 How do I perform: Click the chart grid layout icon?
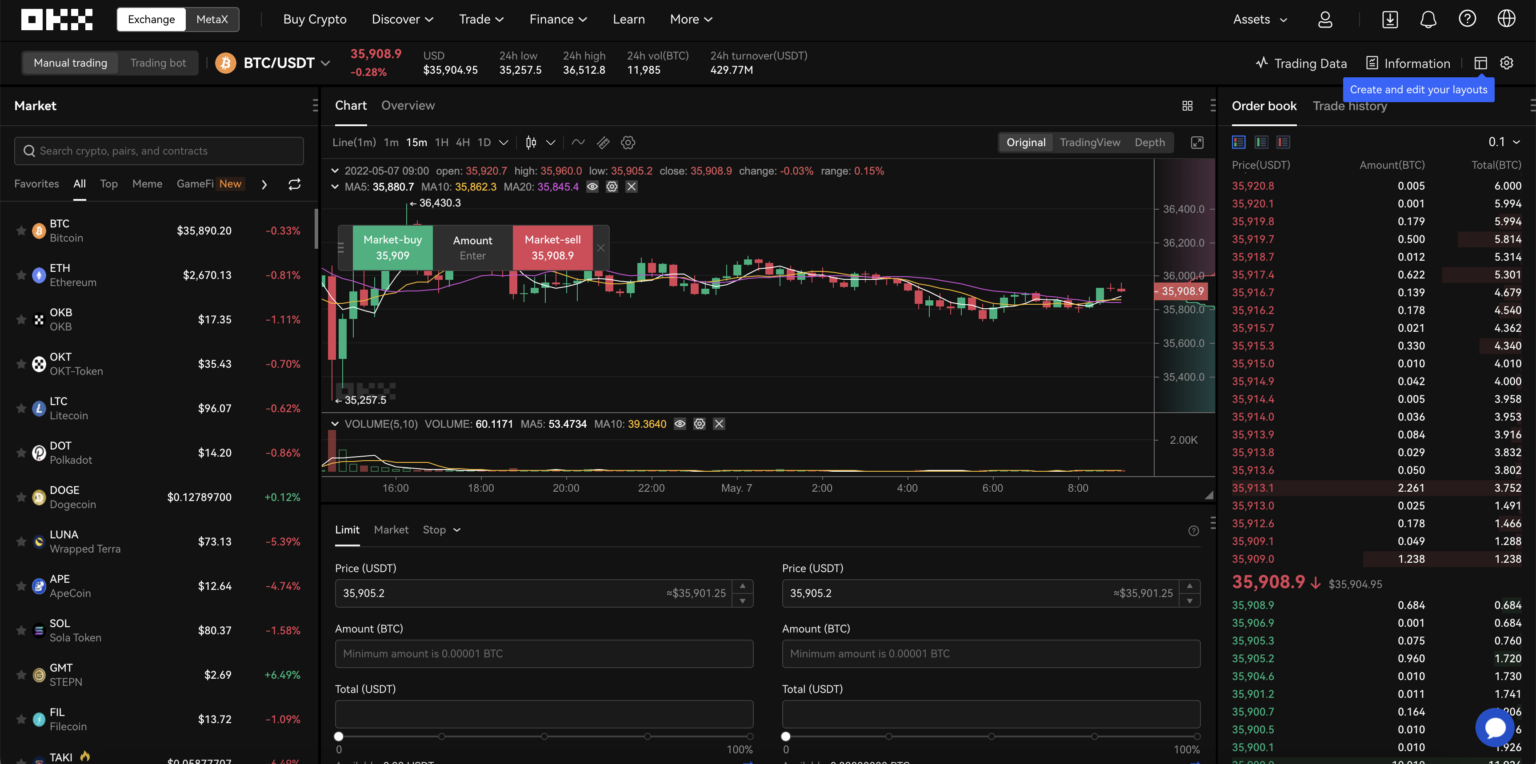click(1187, 105)
